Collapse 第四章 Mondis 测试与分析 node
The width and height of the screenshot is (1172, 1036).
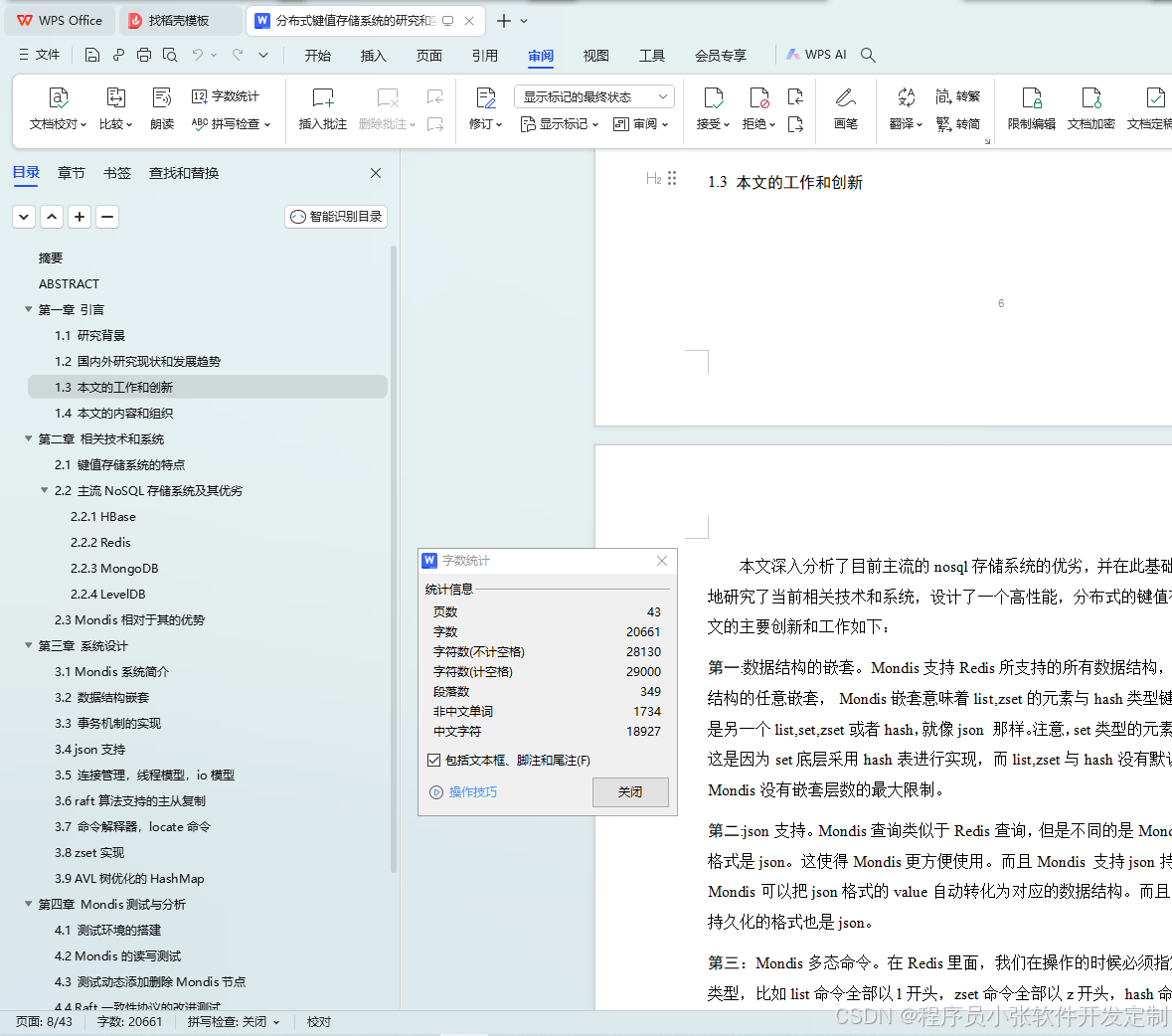tap(29, 904)
